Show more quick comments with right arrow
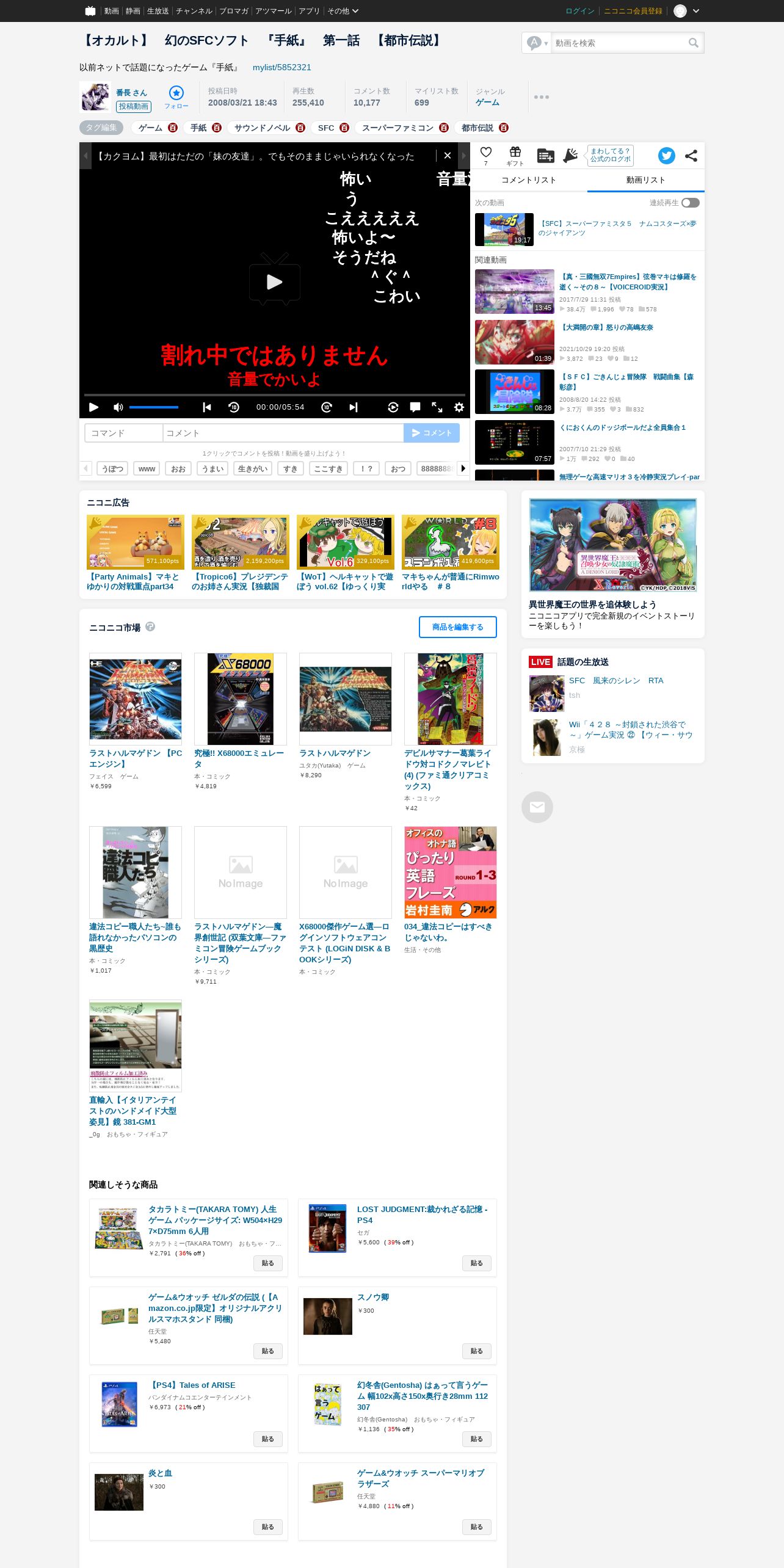The image size is (784, 1568). pyautogui.click(x=463, y=468)
